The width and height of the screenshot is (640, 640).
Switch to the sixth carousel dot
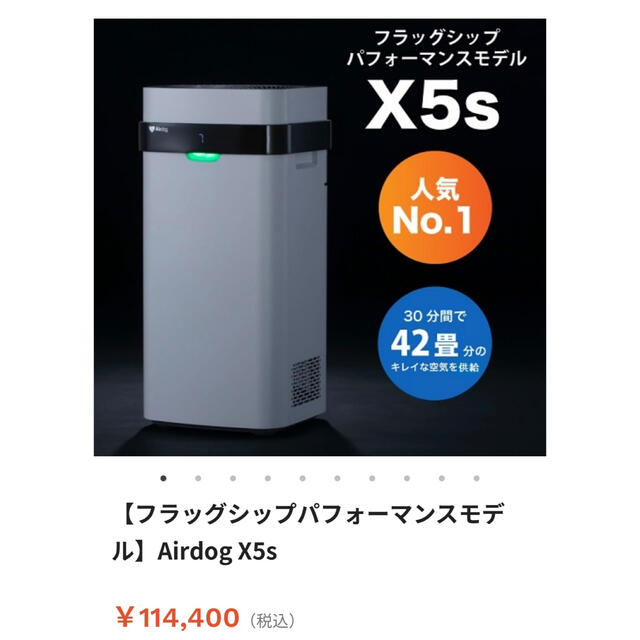[337, 478]
